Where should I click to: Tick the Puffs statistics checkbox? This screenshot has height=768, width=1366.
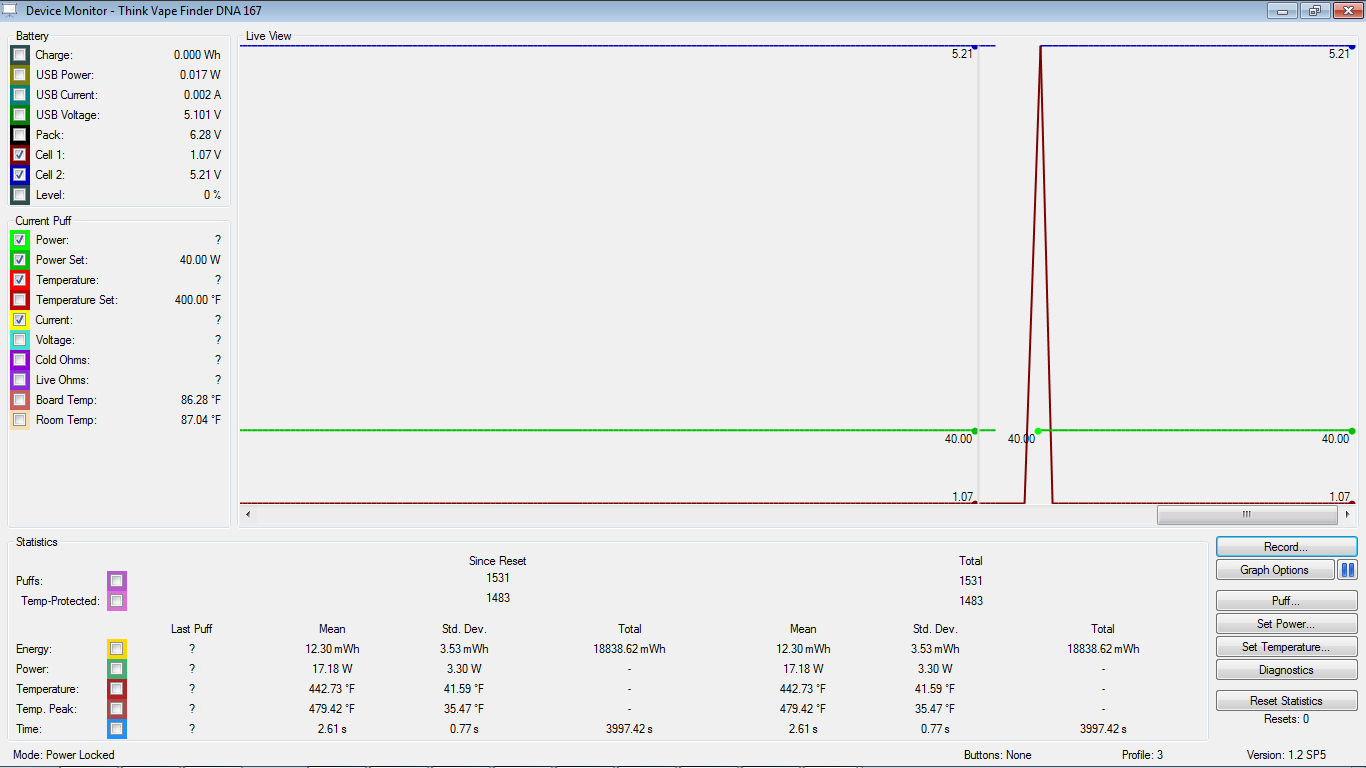117,581
